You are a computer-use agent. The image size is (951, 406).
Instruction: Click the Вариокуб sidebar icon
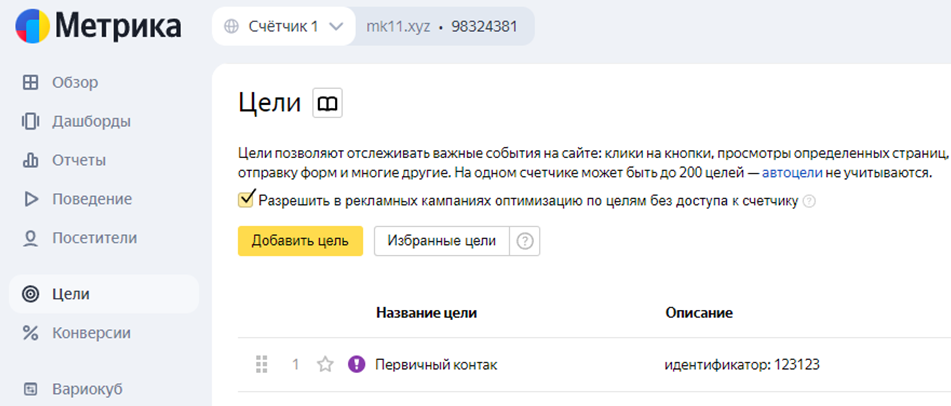[x=30, y=388]
